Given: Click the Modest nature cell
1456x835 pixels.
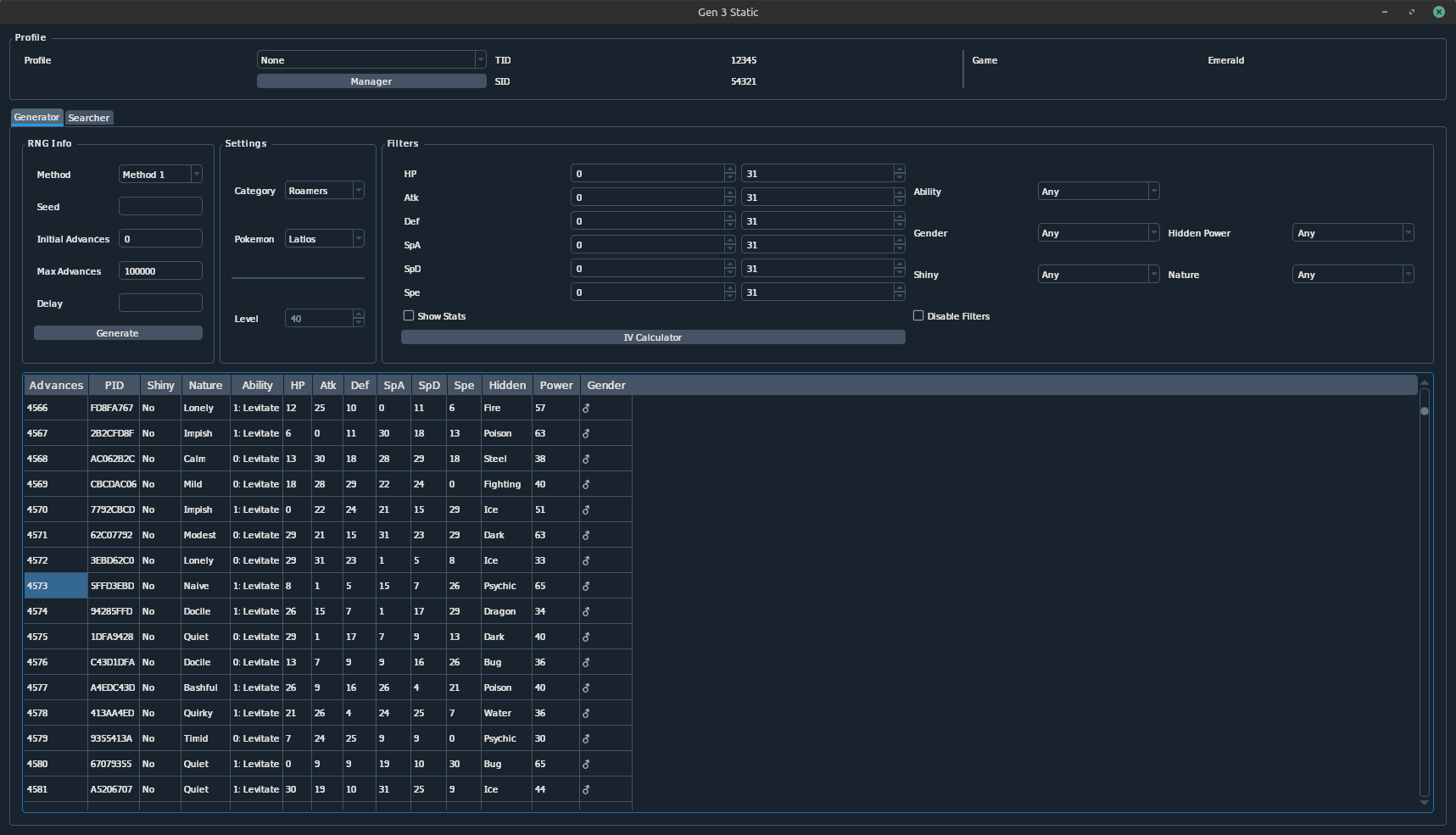Looking at the screenshot, I should coord(205,535).
